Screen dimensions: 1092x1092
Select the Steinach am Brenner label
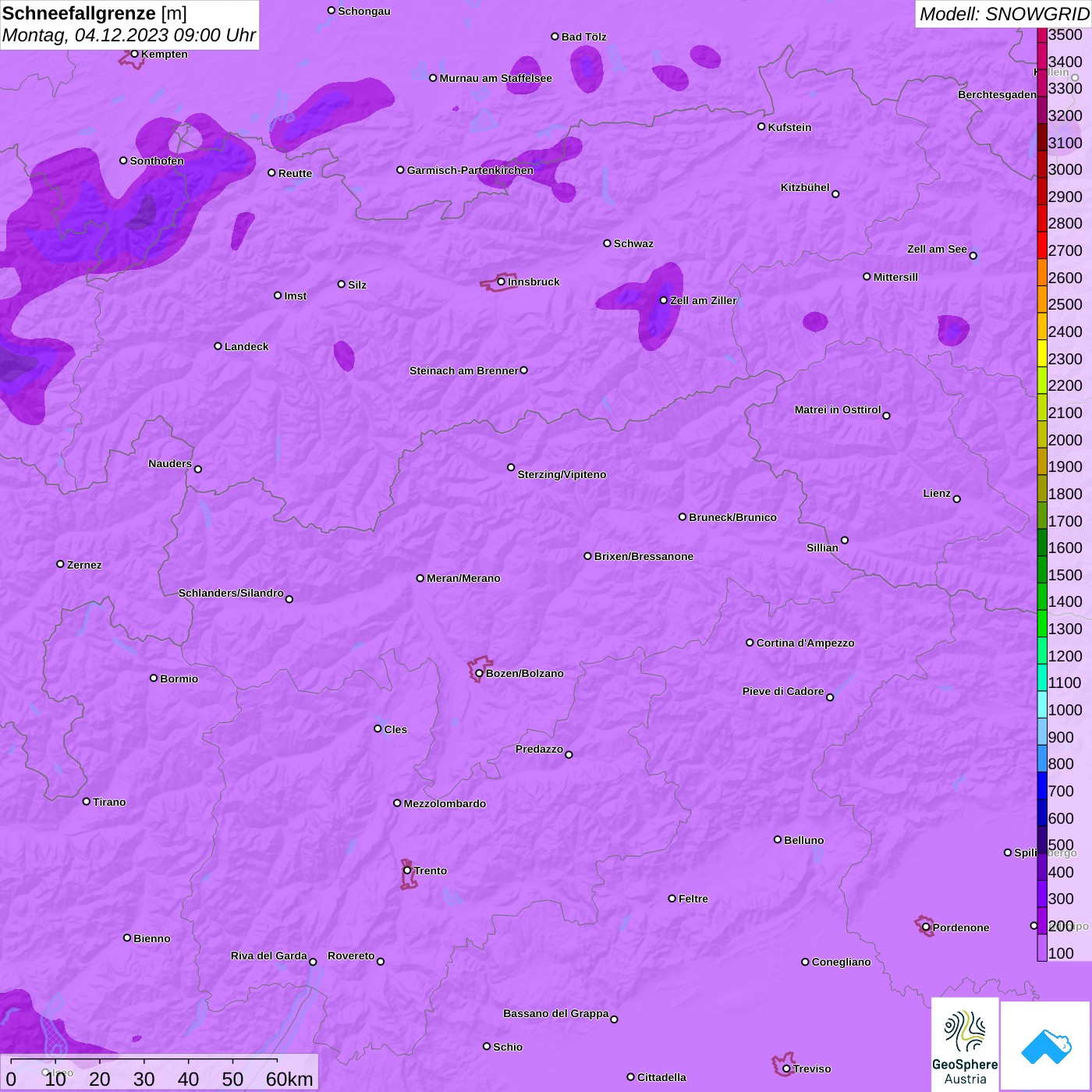[x=464, y=370]
